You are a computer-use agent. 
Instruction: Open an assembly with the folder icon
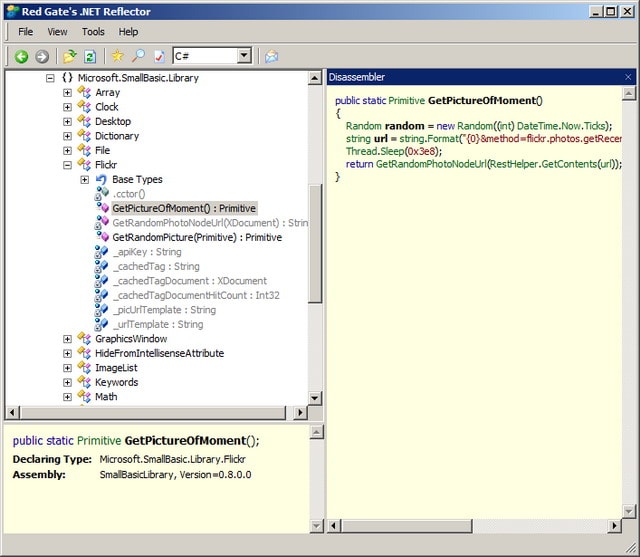click(70, 56)
